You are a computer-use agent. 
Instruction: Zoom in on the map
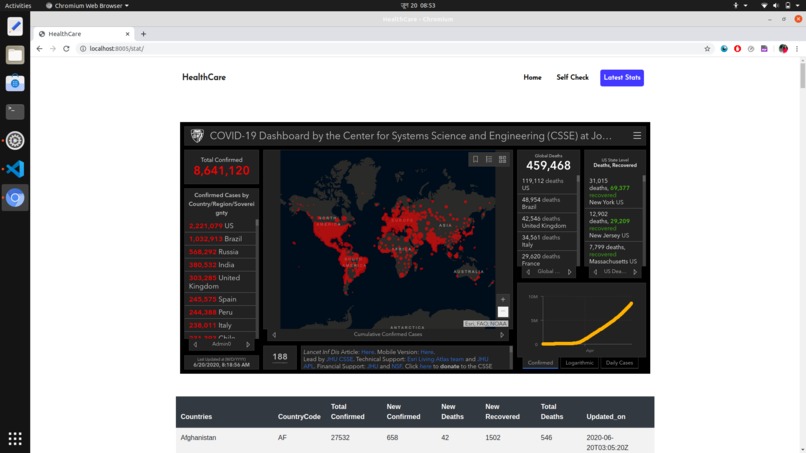pos(503,299)
